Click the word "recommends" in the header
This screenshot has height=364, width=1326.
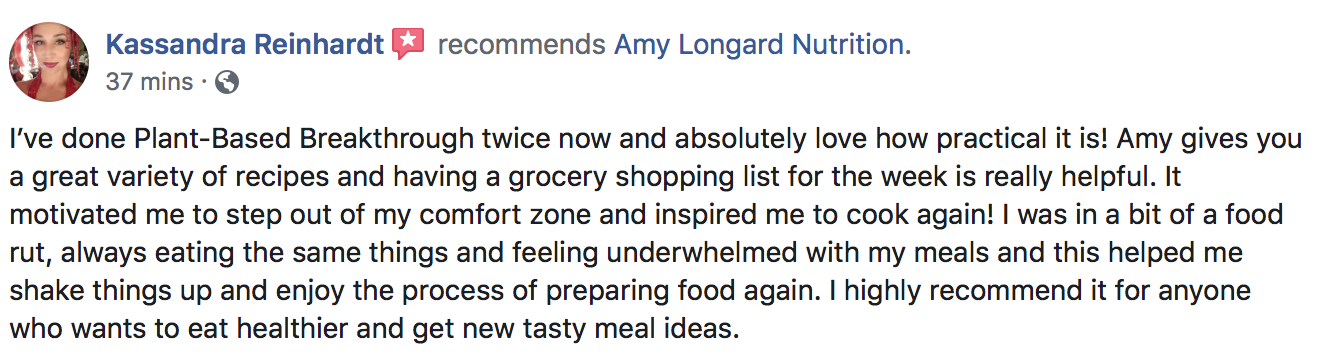(x=521, y=45)
